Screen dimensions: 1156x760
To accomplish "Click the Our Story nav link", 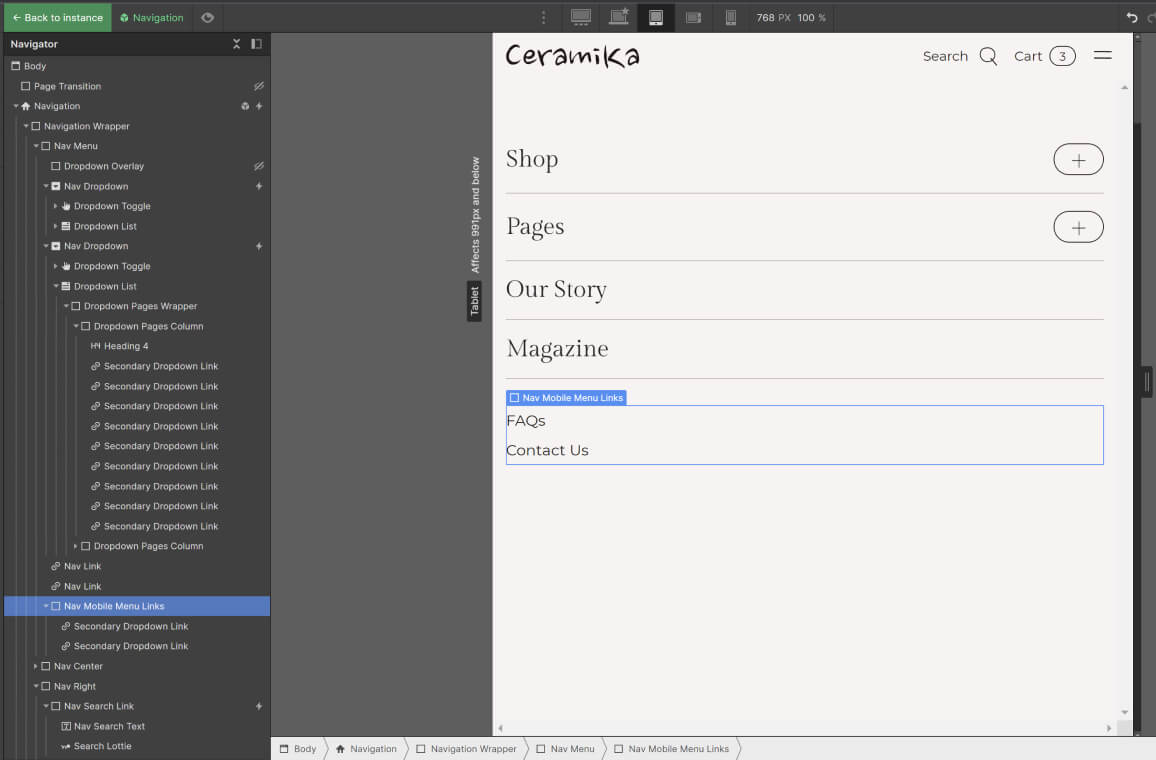I will coord(556,290).
